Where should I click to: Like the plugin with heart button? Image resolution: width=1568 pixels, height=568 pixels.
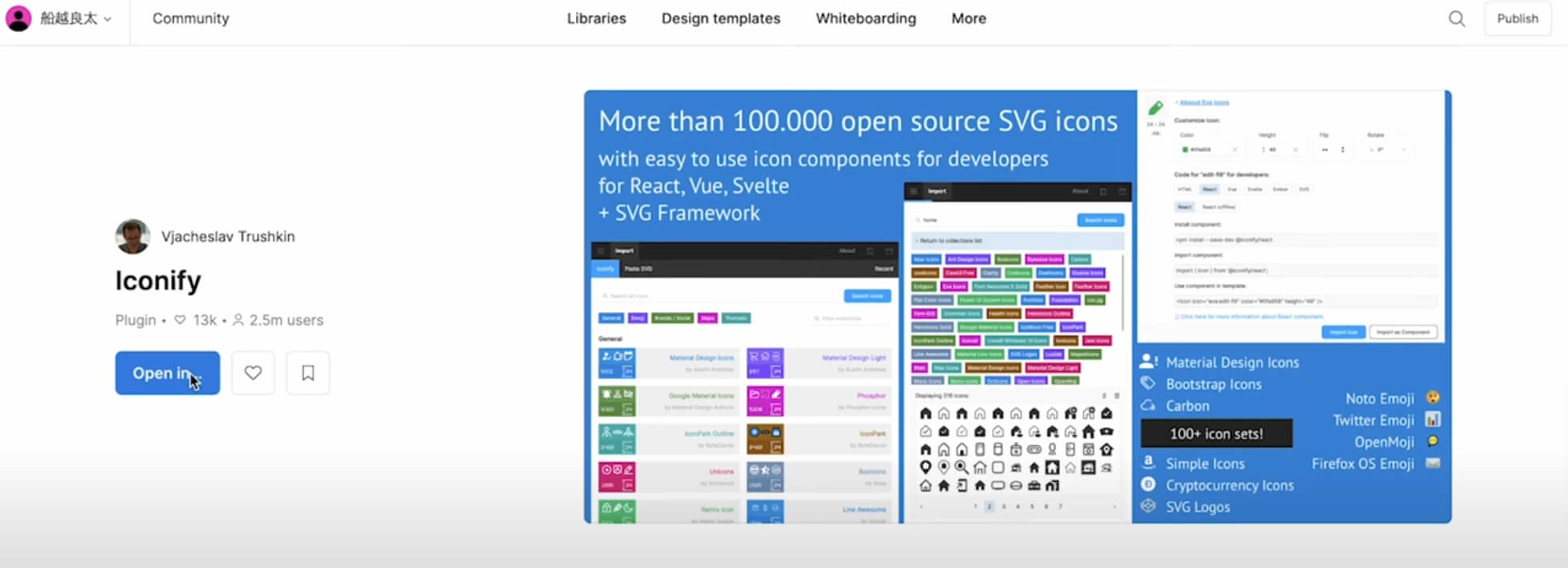253,373
